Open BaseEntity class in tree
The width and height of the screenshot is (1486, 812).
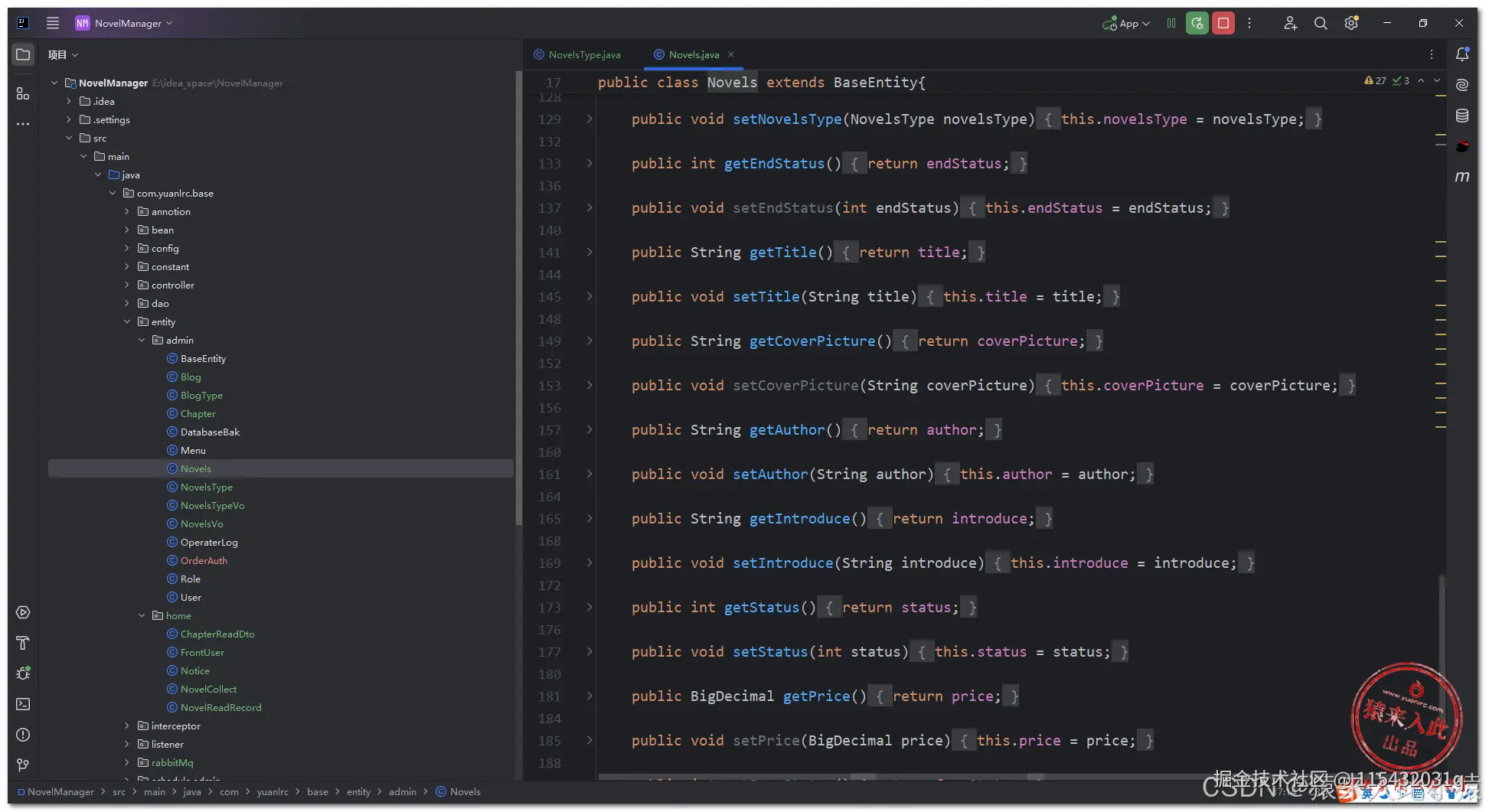click(x=203, y=358)
